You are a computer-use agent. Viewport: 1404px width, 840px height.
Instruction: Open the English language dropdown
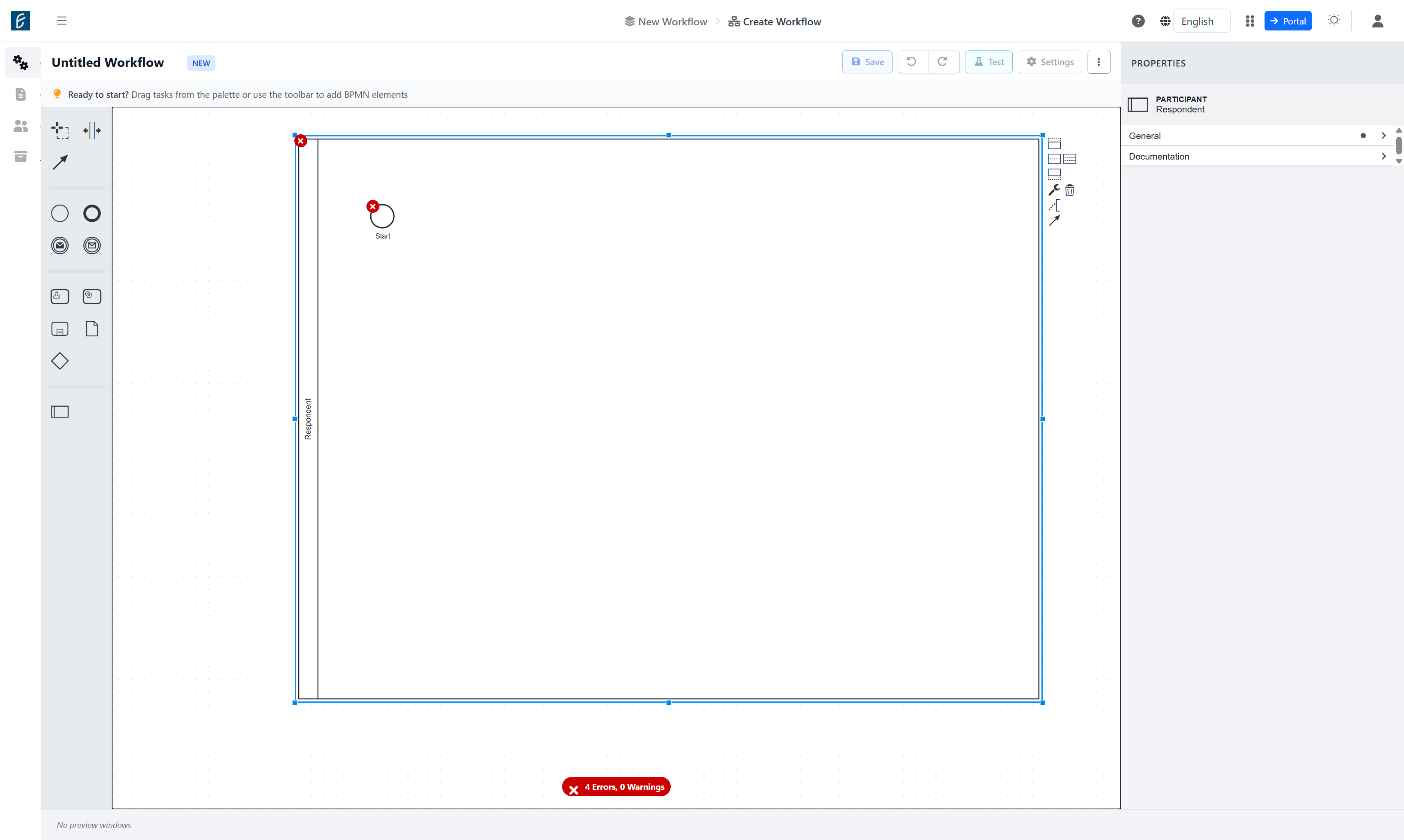click(1201, 21)
